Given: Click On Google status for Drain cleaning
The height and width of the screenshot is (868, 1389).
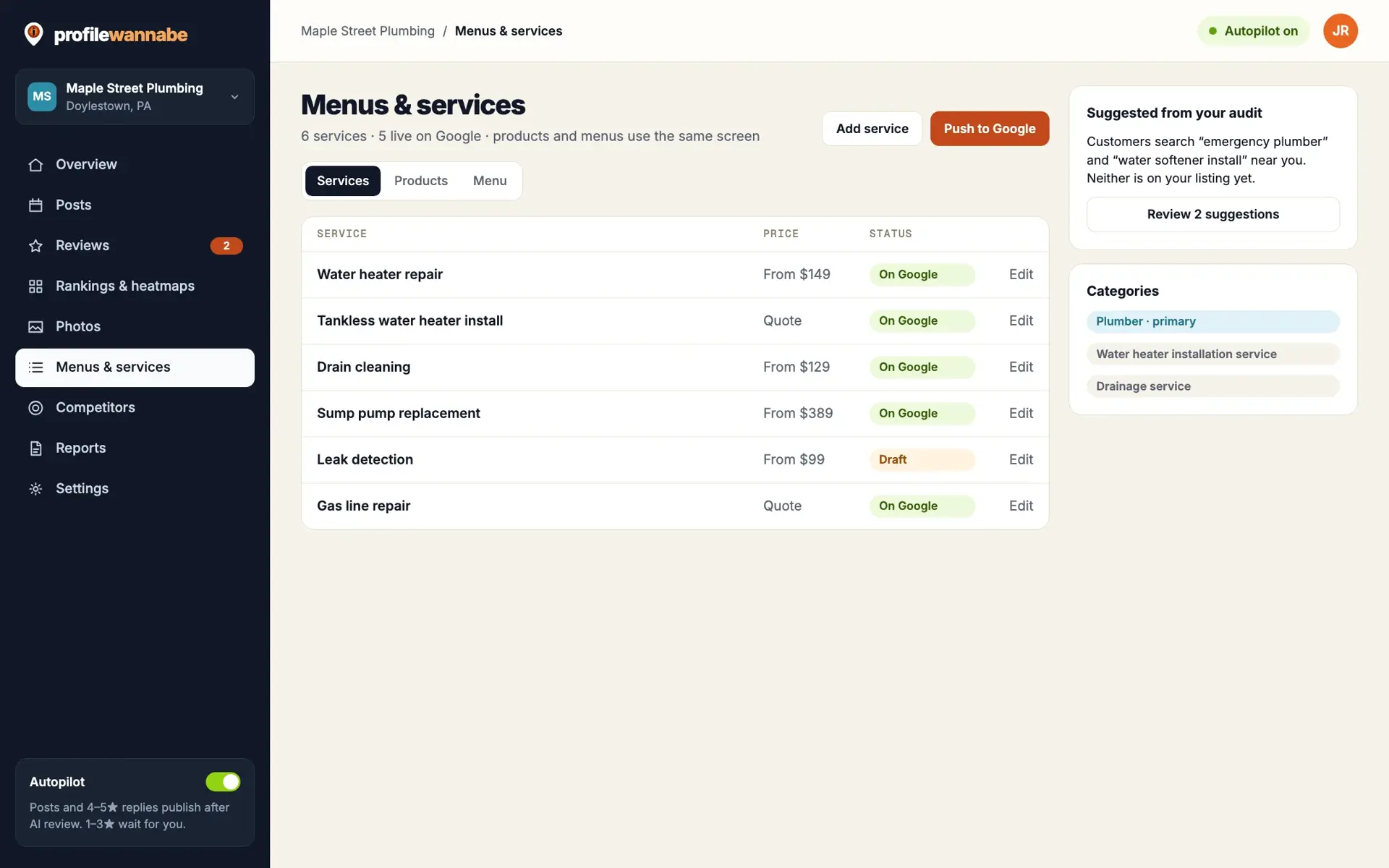Looking at the screenshot, I should coord(922,367).
